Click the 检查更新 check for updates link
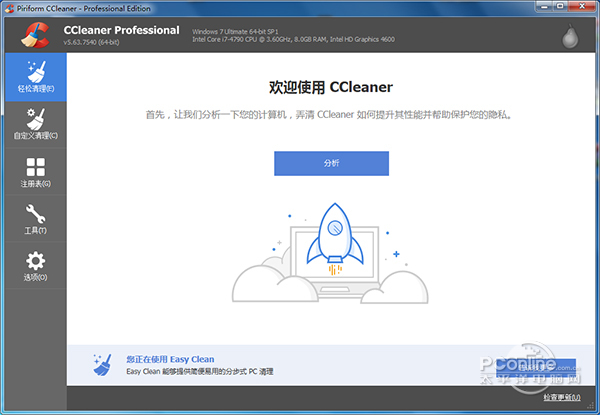This screenshot has width=600, height=415. (562, 397)
